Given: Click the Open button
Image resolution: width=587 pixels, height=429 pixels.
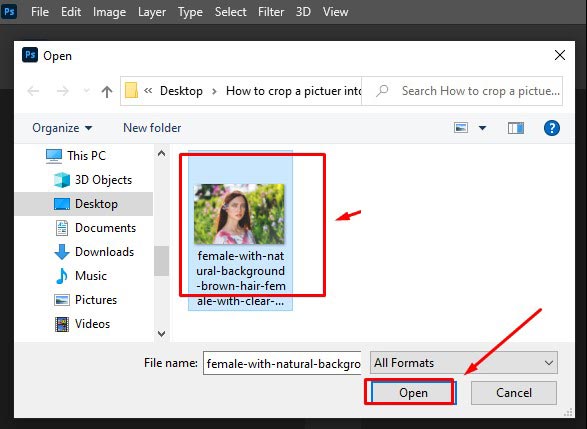Looking at the screenshot, I should click(x=413, y=393).
